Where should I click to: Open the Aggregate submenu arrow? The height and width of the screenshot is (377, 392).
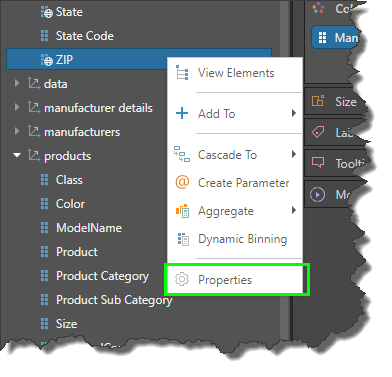(x=294, y=210)
